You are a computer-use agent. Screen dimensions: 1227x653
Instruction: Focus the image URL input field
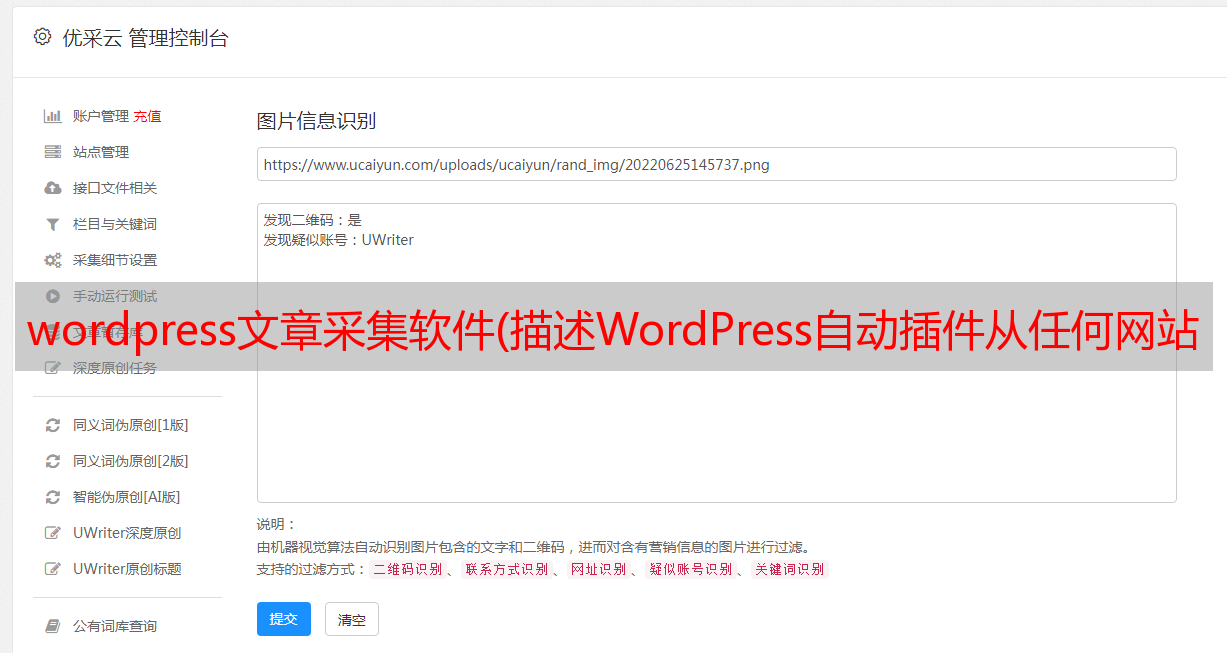pos(716,164)
